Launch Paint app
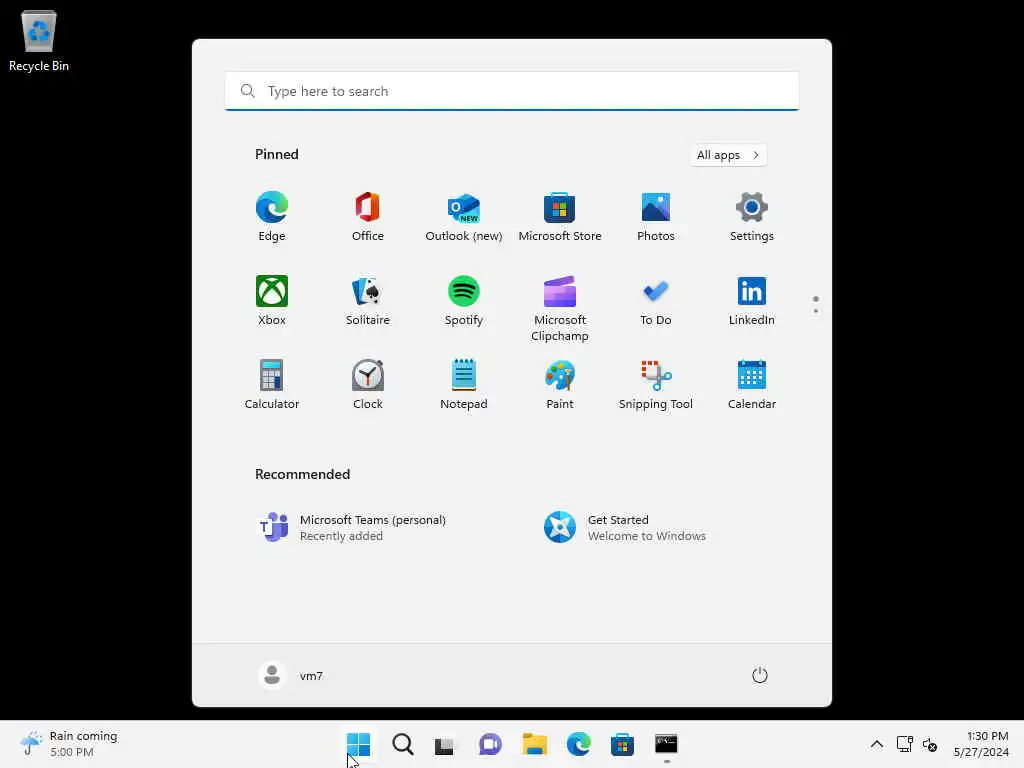 pos(560,385)
